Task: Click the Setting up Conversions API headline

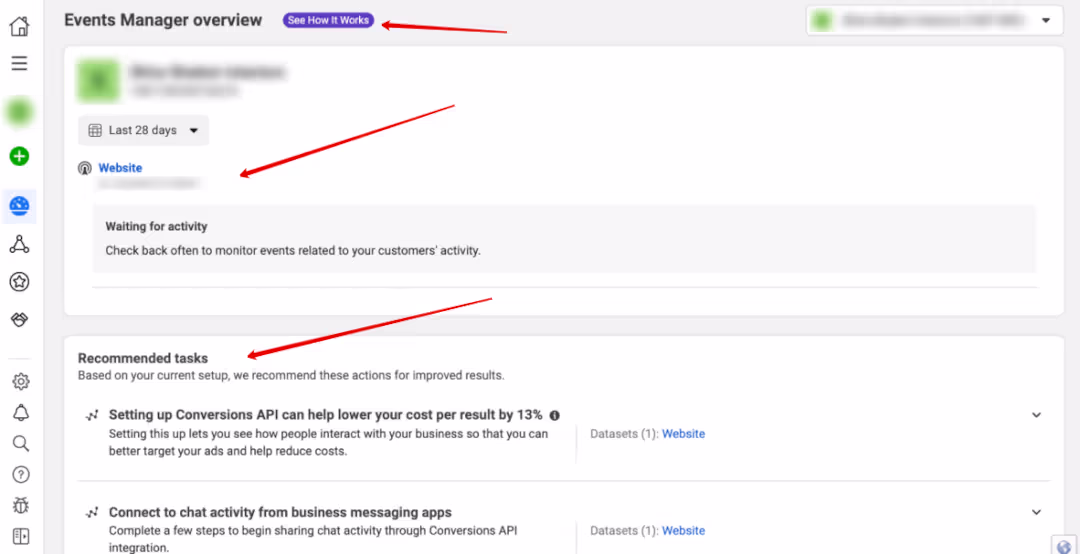Action: click(326, 415)
